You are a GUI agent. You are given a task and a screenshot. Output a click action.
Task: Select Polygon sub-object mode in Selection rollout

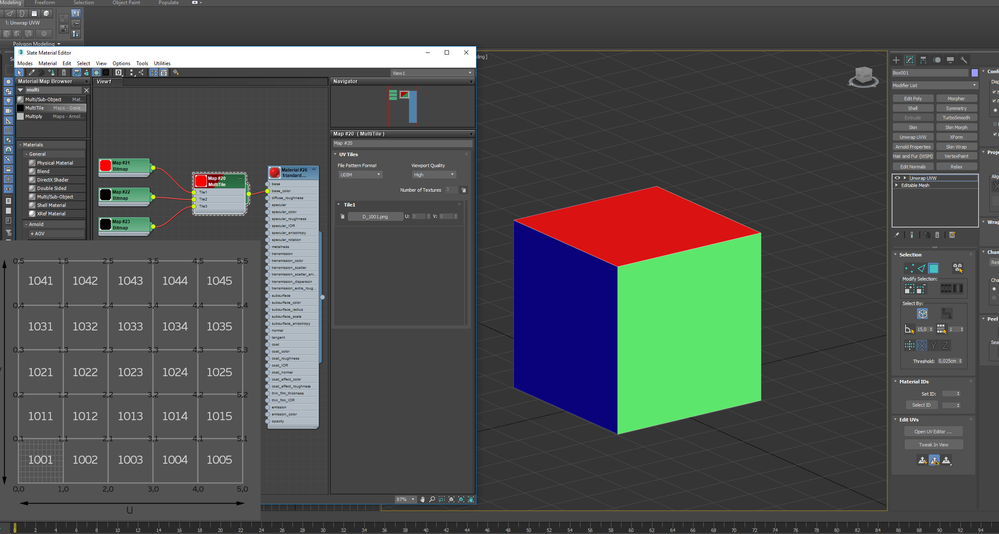[933, 268]
